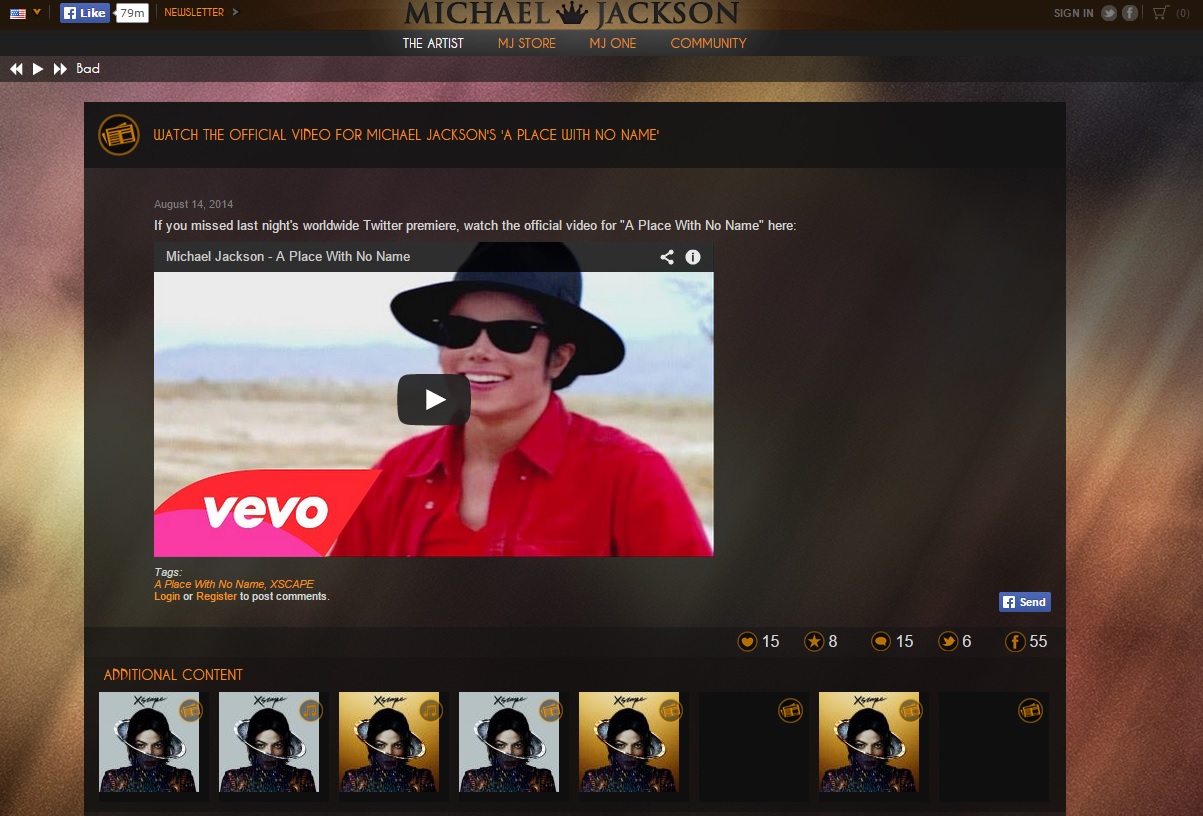Play the song Bad
The width and height of the screenshot is (1203, 816).
38,69
